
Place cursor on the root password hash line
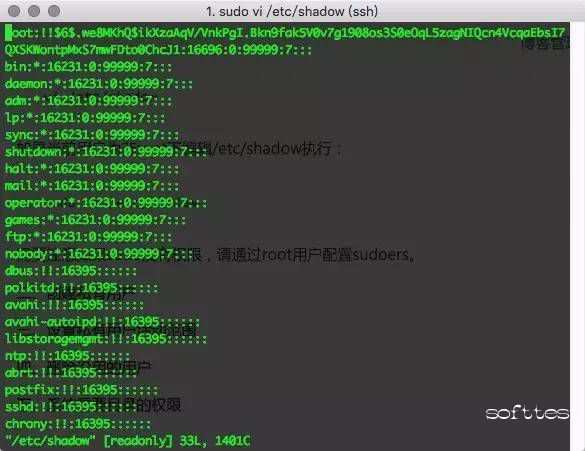(285, 33)
